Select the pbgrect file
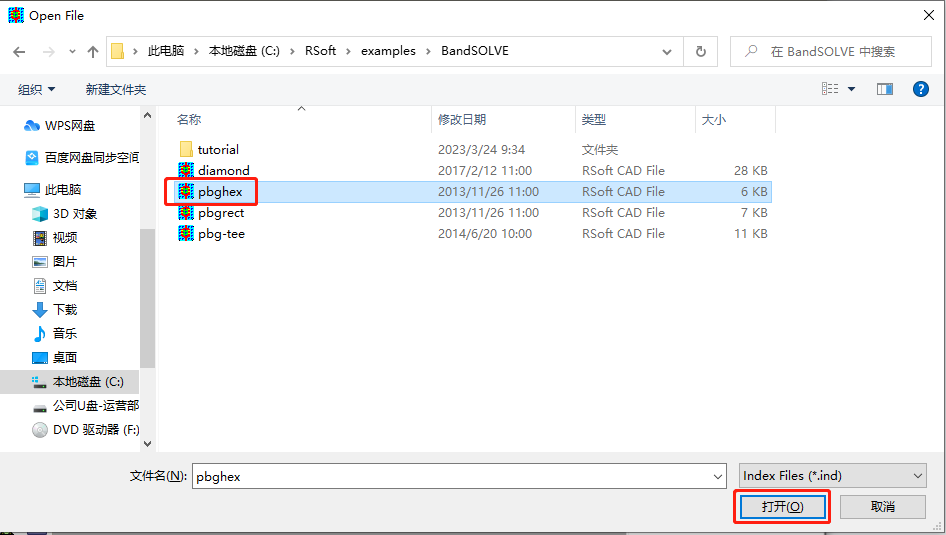946x535 pixels. coord(220,213)
